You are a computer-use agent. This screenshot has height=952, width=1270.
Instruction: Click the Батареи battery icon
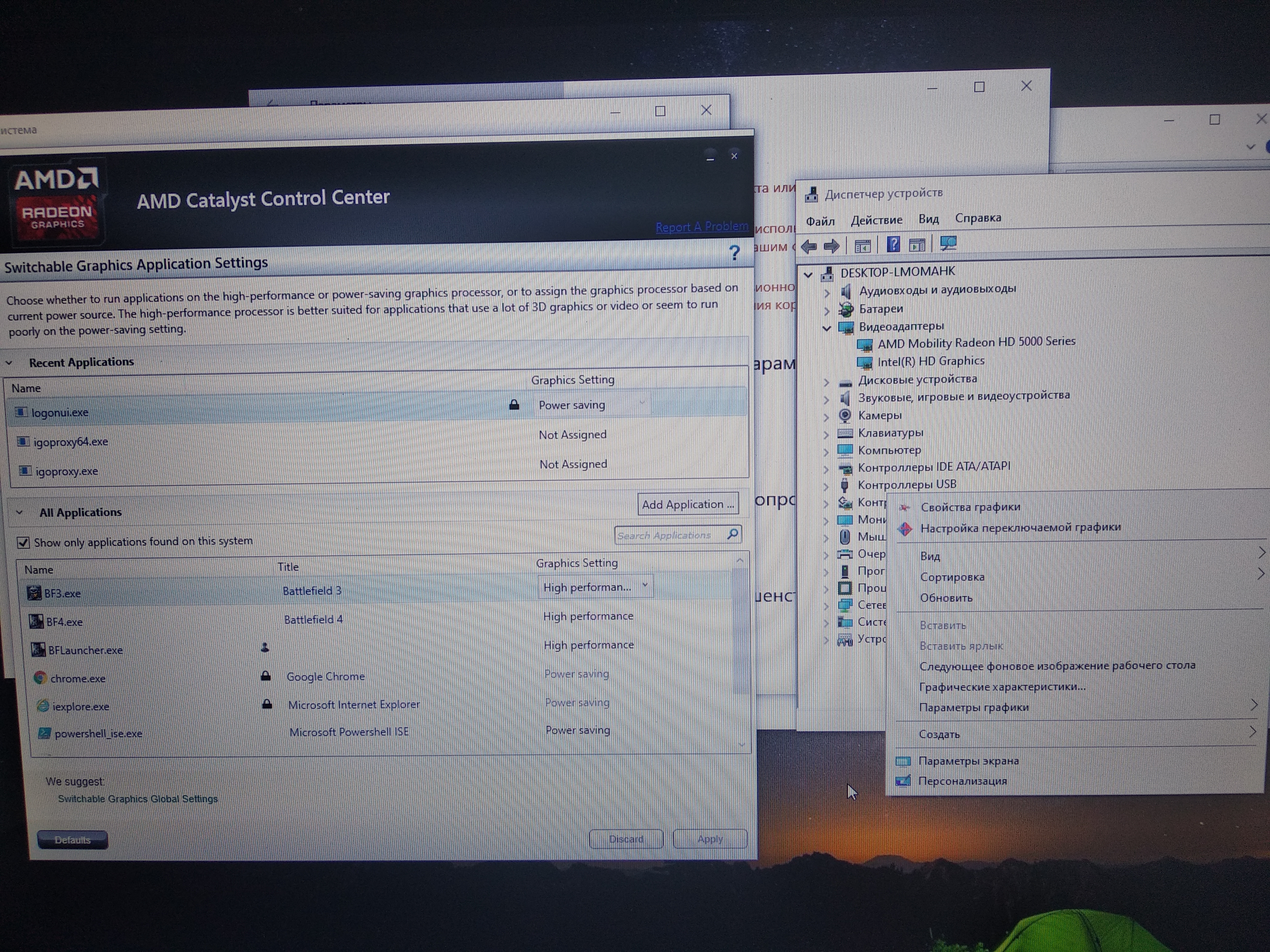click(x=846, y=310)
